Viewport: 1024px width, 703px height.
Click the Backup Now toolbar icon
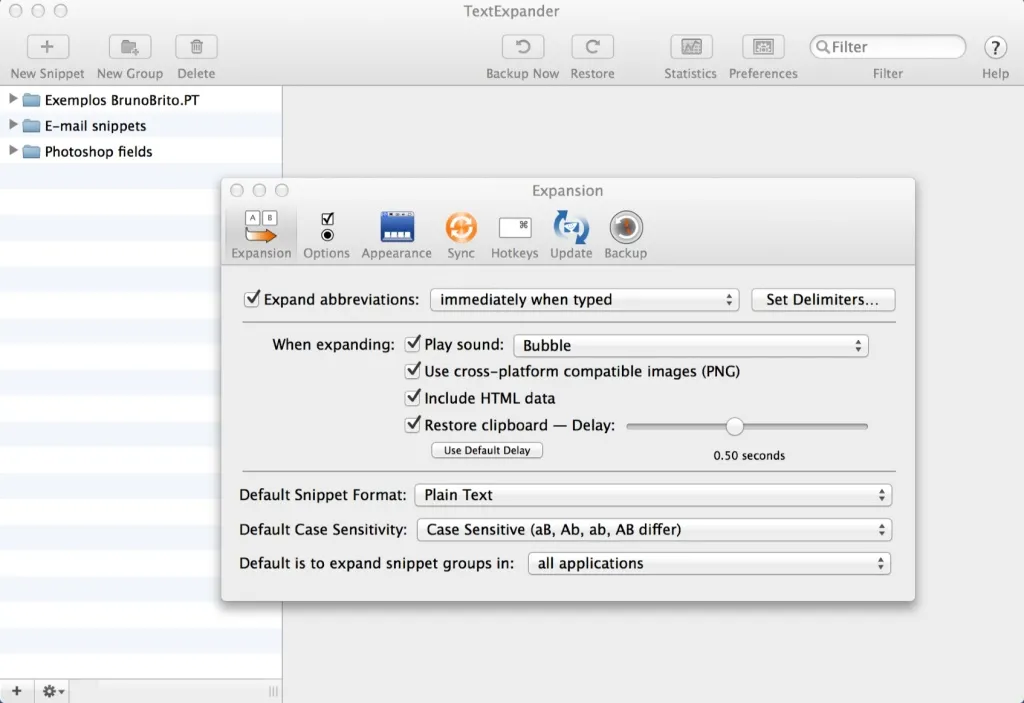pyautogui.click(x=522, y=47)
